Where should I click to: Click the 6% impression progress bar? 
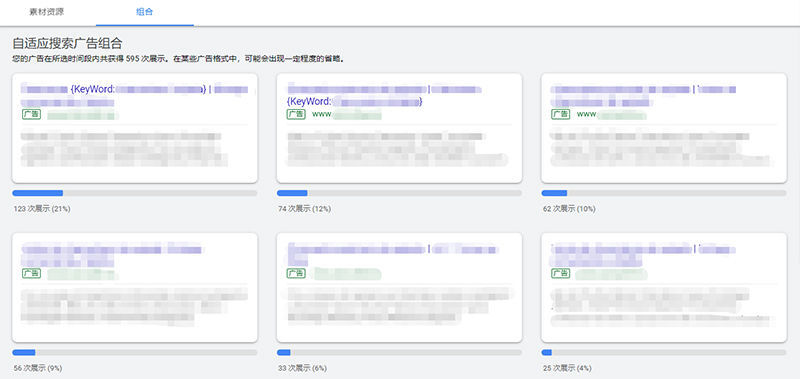[399, 352]
